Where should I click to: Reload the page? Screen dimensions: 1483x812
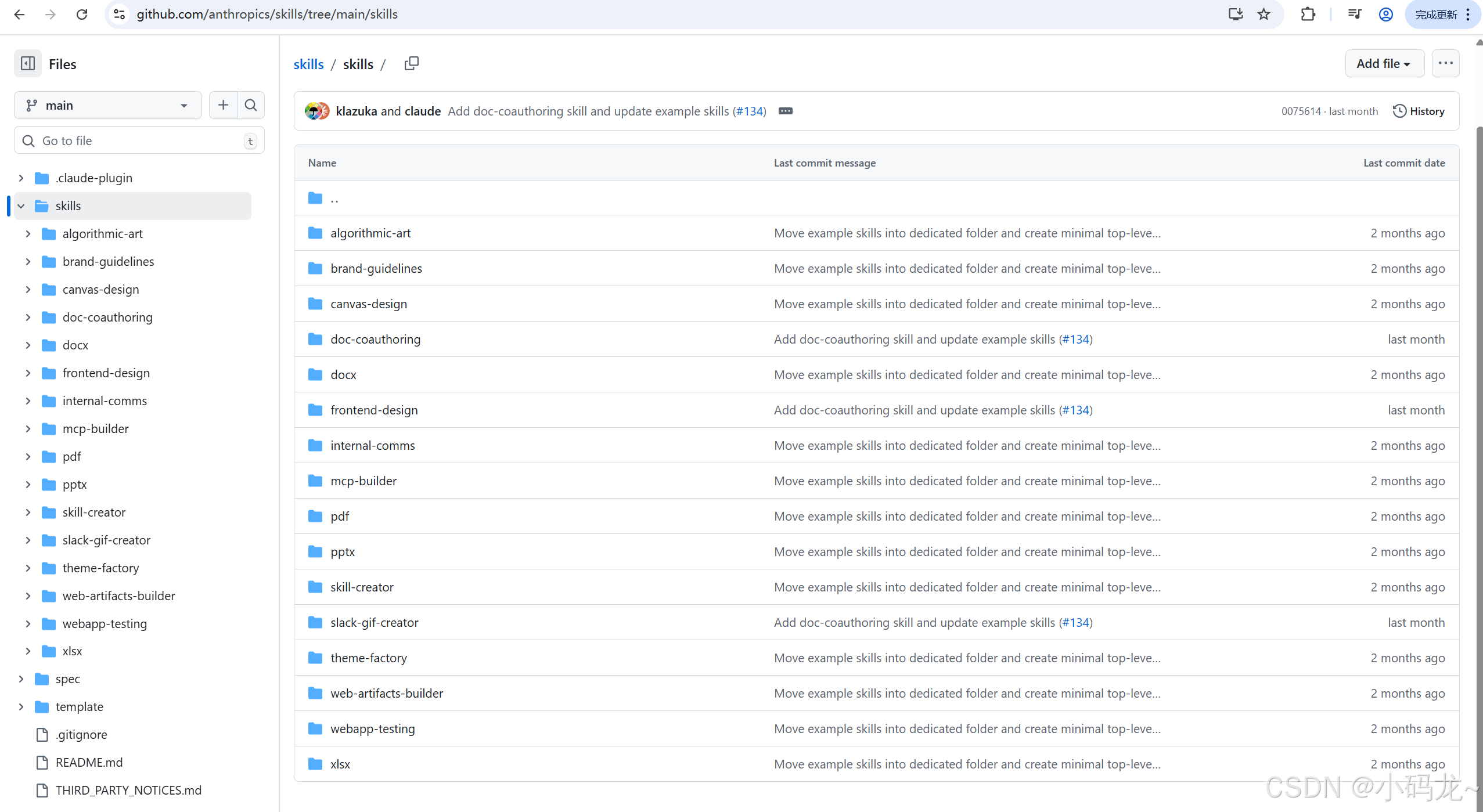point(82,15)
